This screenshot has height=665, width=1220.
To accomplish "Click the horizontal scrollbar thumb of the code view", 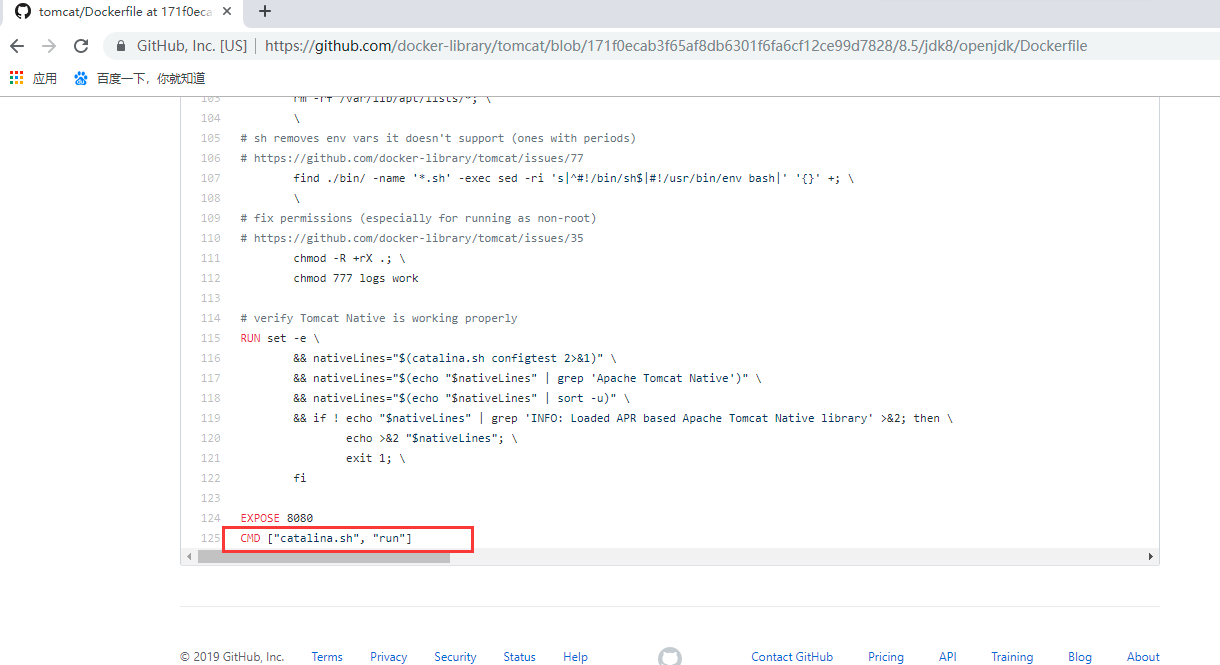I will coord(324,557).
